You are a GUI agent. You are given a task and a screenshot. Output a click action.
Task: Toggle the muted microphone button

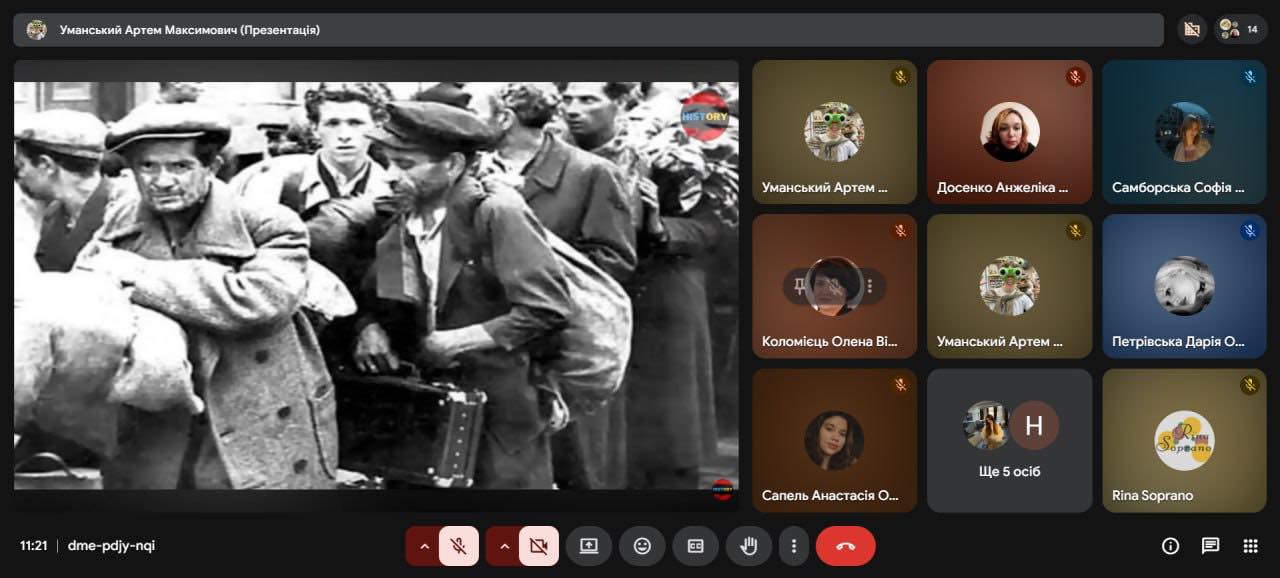point(459,546)
